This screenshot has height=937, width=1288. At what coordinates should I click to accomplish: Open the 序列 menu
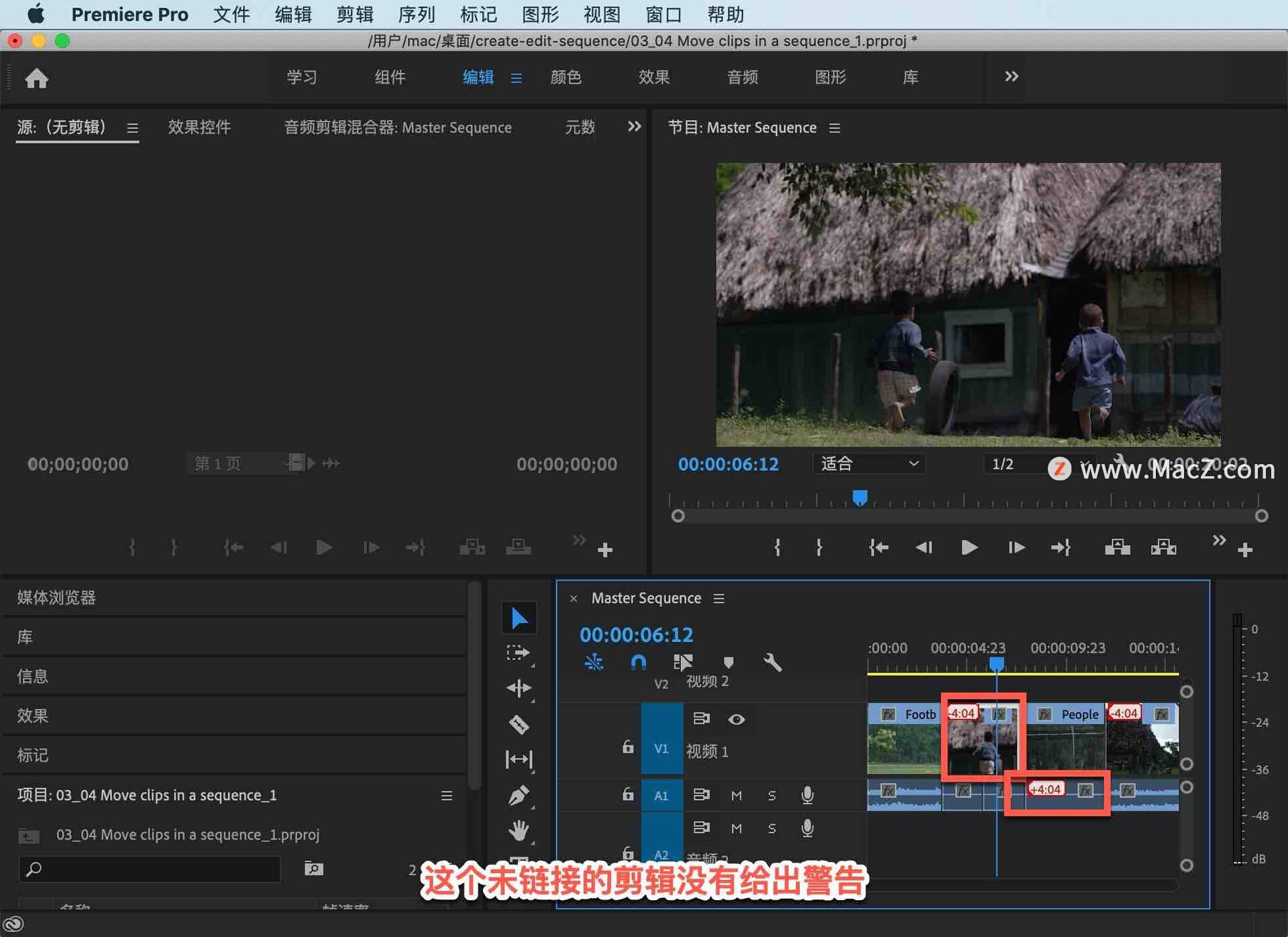(416, 14)
